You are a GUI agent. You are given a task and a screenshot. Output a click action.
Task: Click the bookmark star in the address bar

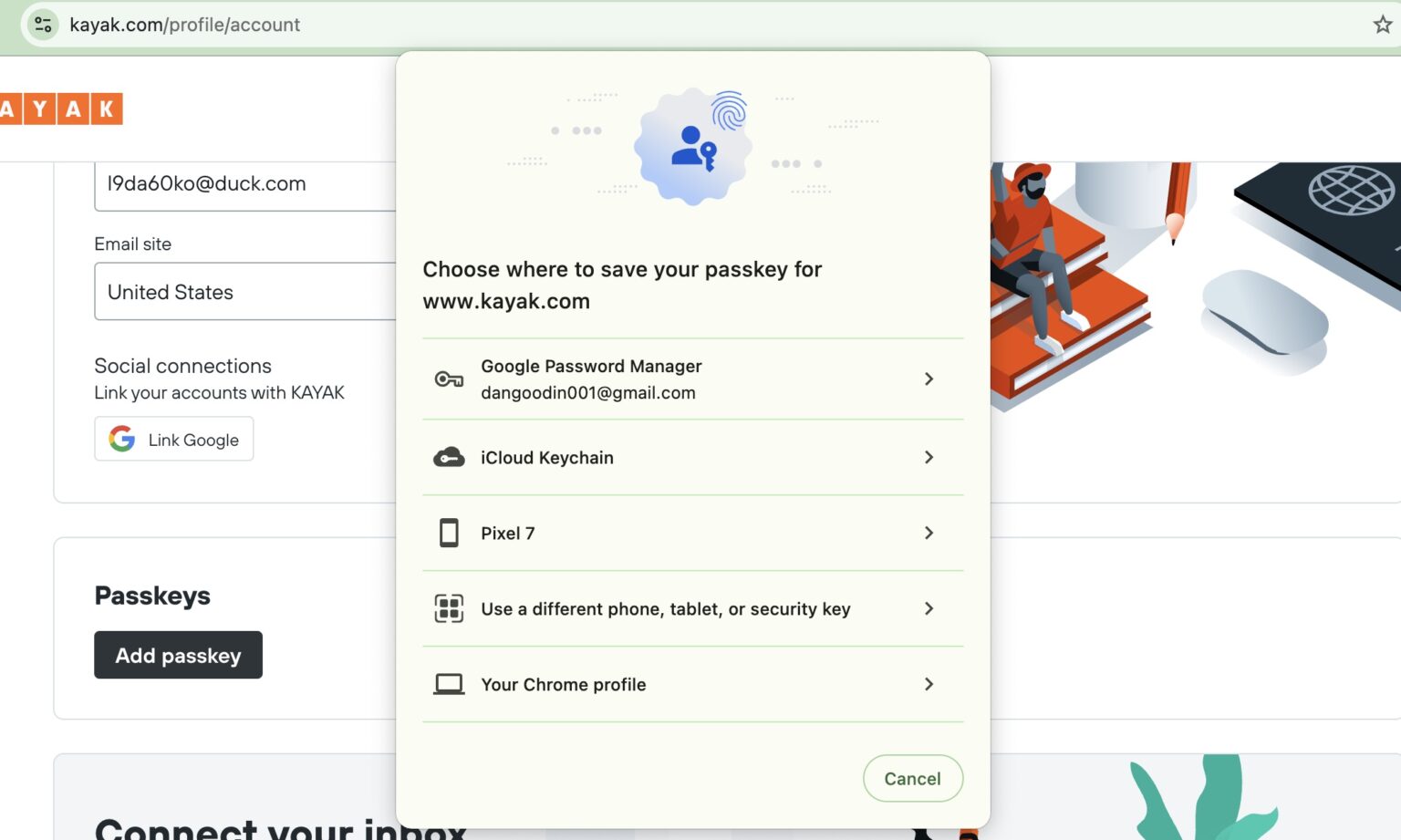click(1383, 24)
